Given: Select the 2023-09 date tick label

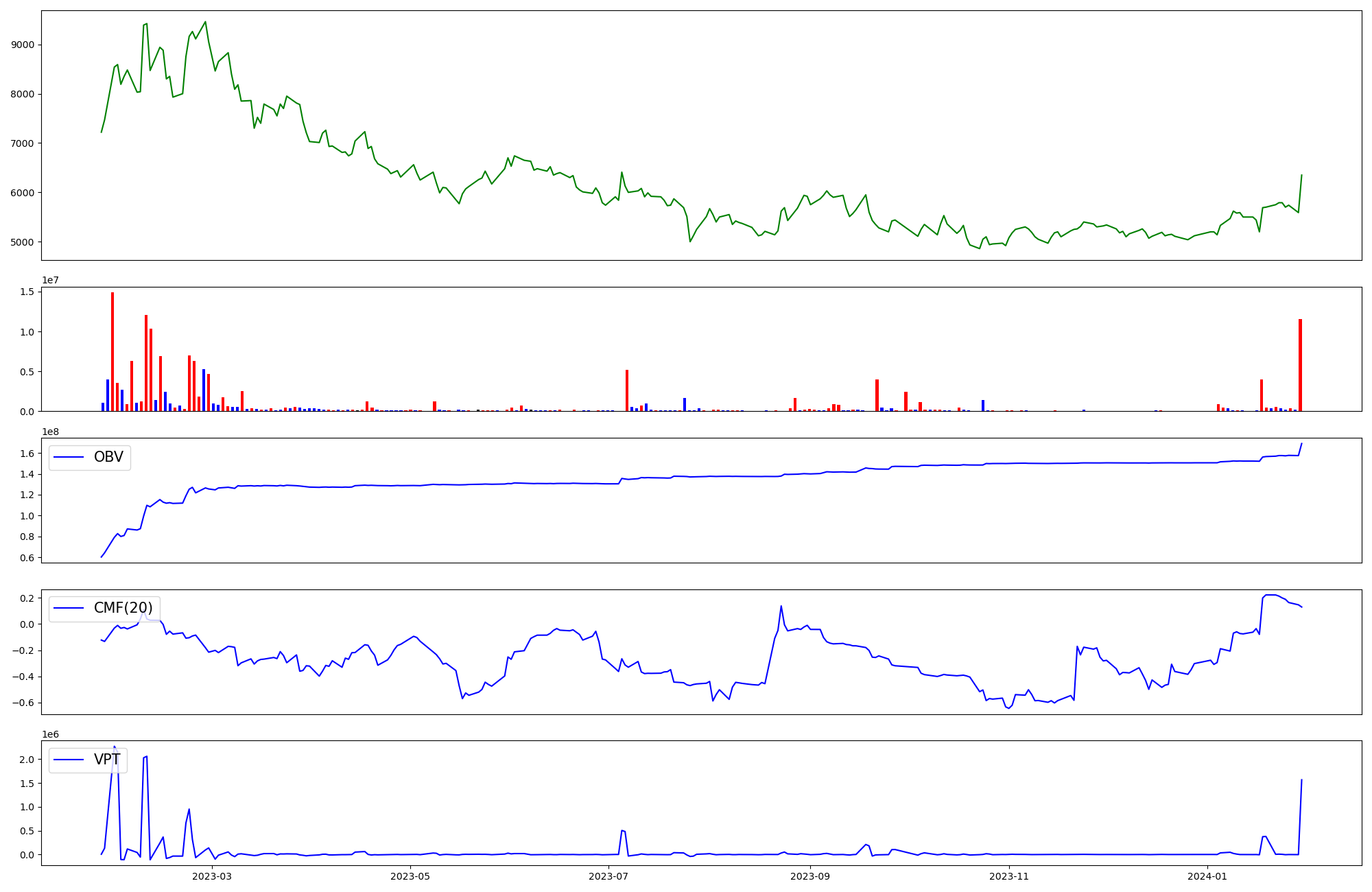Looking at the screenshot, I should pyautogui.click(x=810, y=876).
